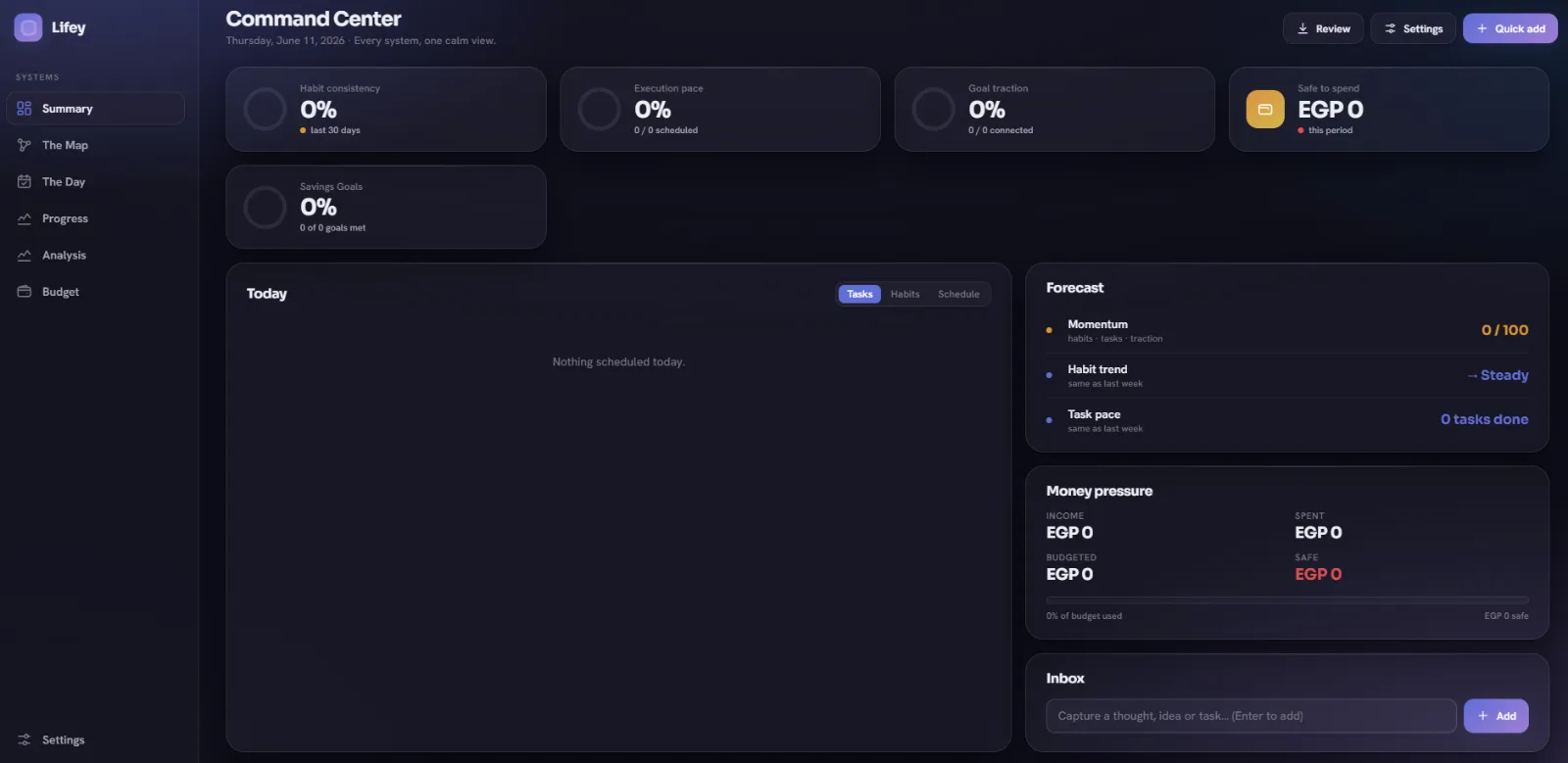1568x763 pixels.
Task: Open The Map branch icon
Action: (x=24, y=145)
